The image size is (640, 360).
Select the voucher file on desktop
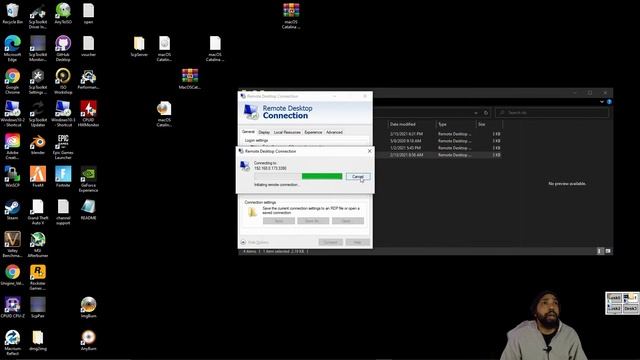(89, 46)
